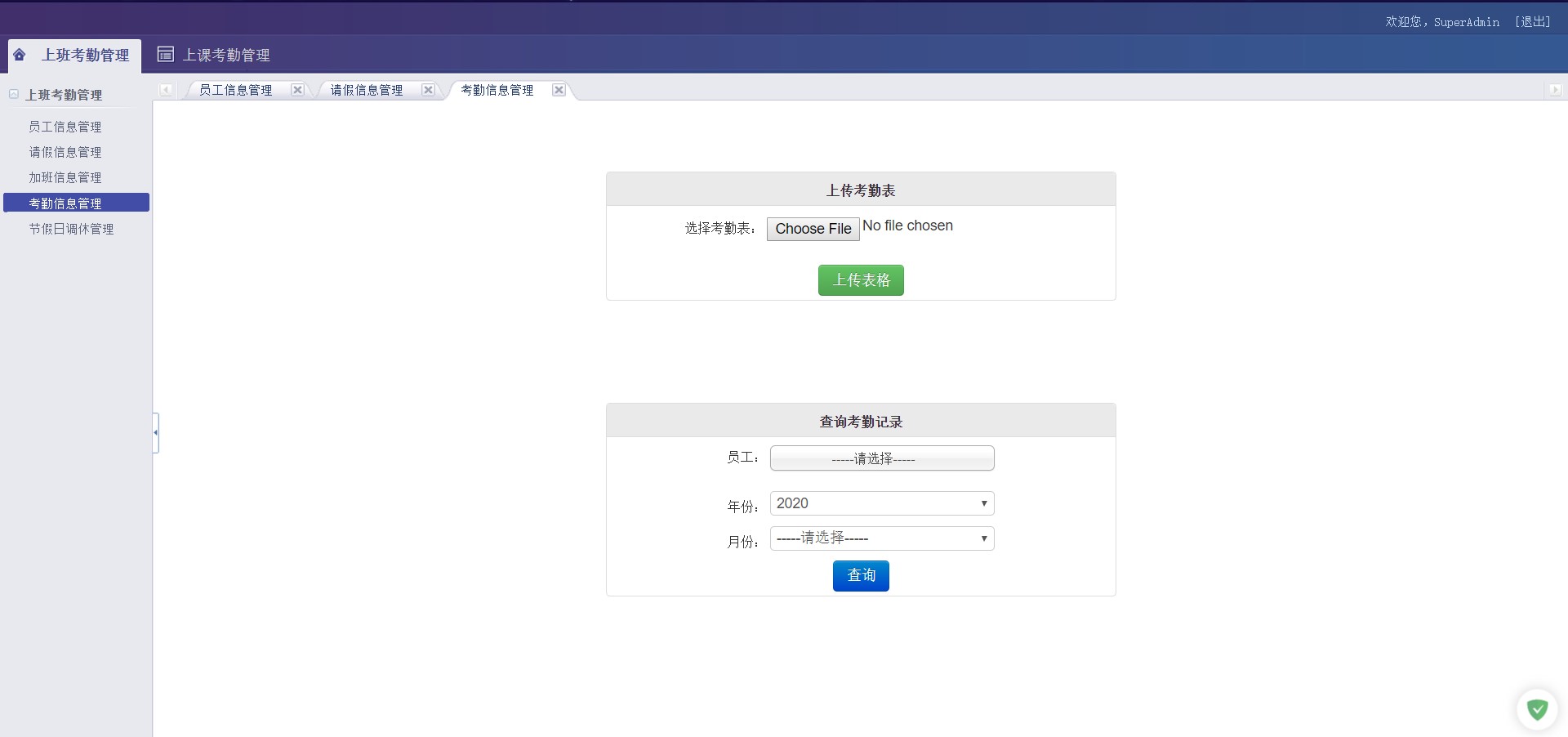Close the 请假信息管理 tab

[428, 90]
